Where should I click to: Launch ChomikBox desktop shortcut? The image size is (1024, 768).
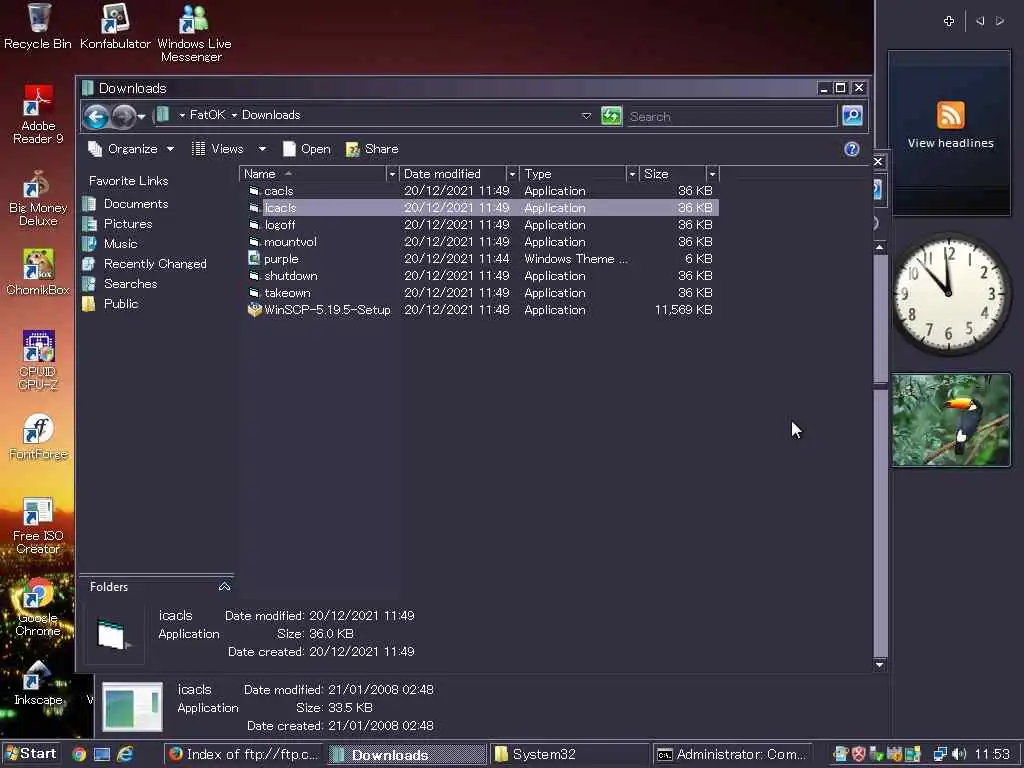coord(38,272)
